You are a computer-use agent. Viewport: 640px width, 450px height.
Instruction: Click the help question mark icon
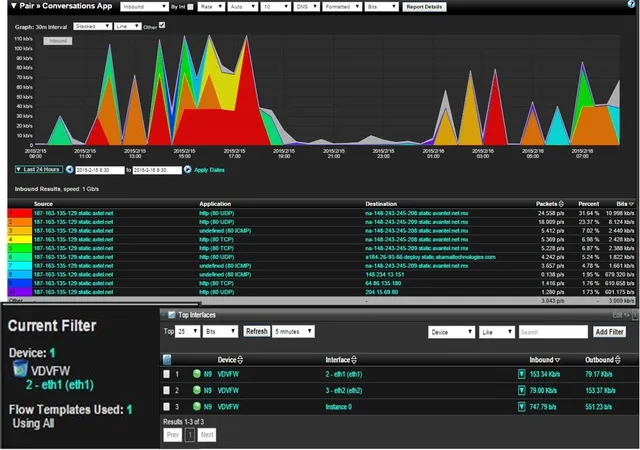pos(629,5)
